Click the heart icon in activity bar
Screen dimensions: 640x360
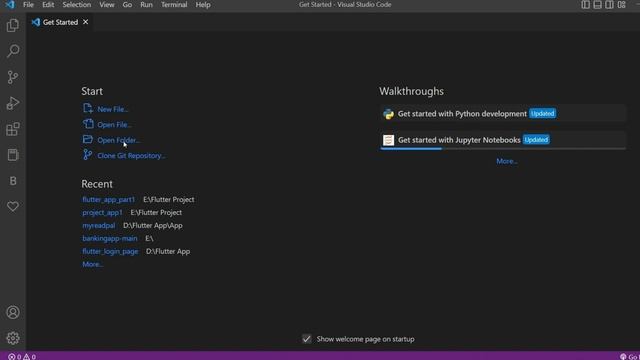click(x=13, y=207)
